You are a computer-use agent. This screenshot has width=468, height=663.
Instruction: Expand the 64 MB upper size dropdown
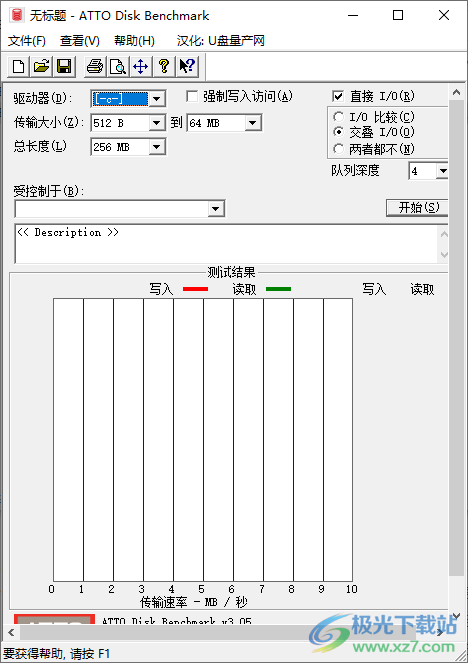(252, 123)
